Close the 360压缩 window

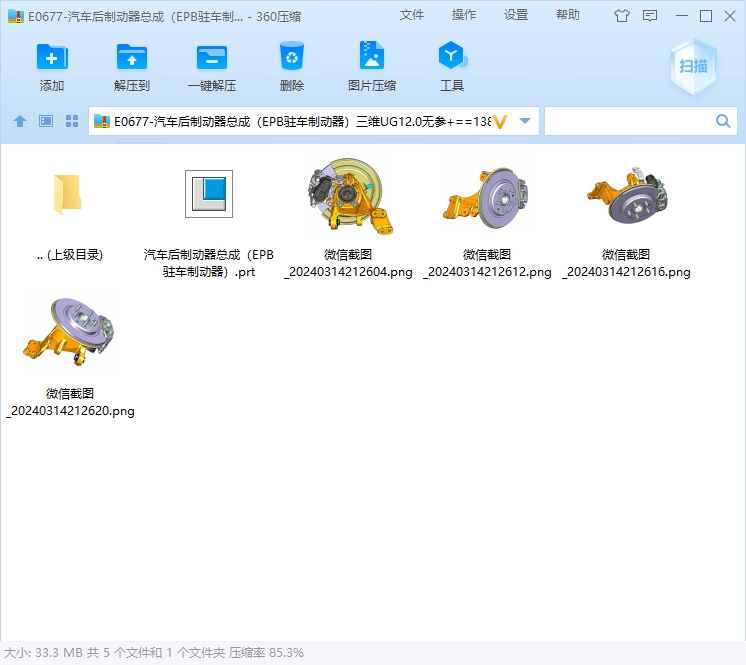[x=730, y=16]
